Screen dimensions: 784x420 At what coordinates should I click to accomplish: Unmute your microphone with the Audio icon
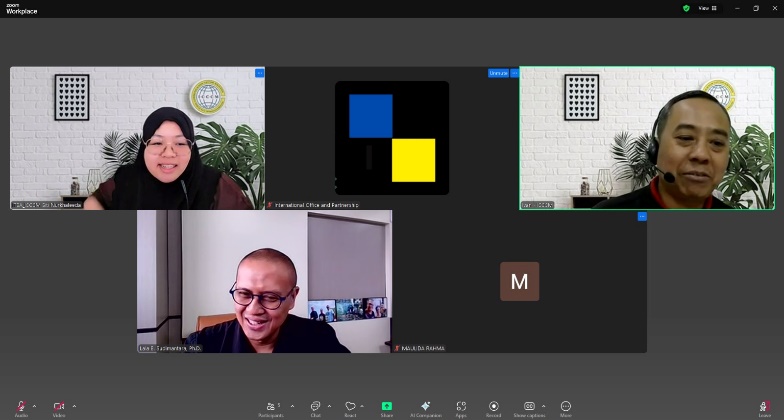tap(21, 406)
